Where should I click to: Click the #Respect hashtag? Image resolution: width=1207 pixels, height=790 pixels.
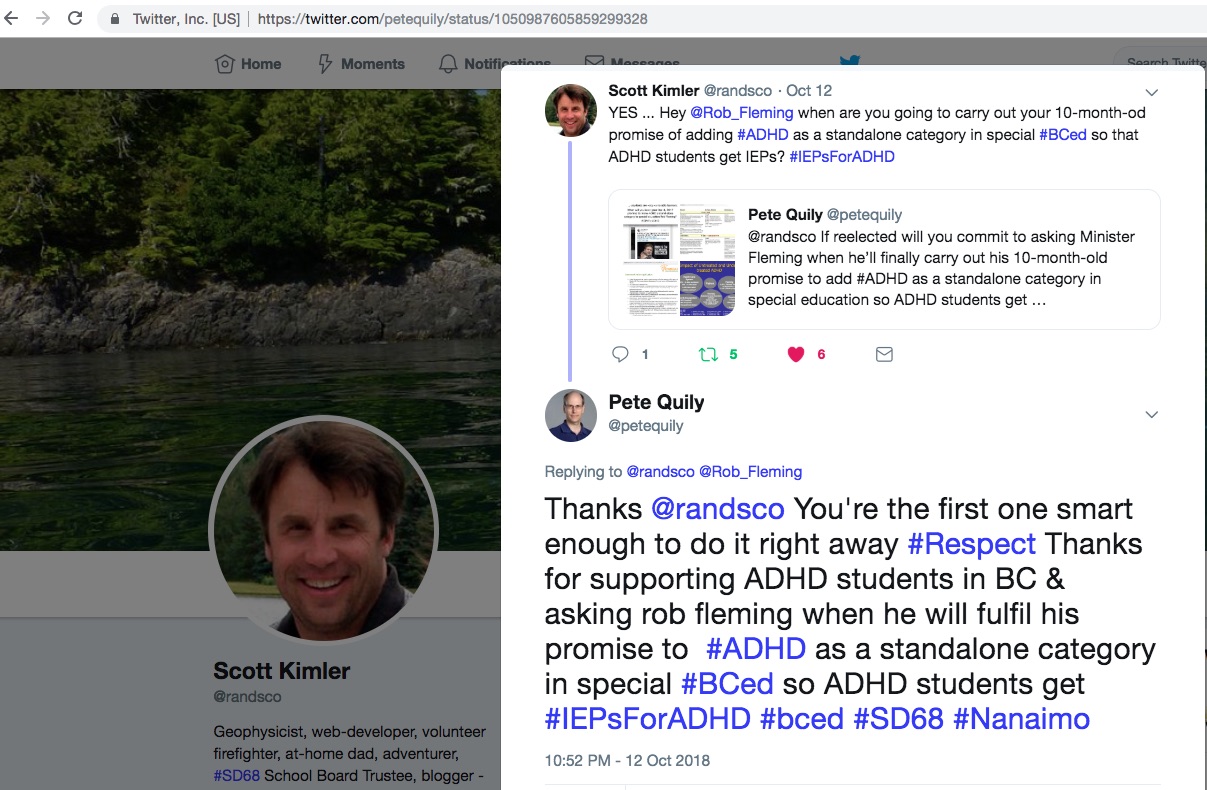[971, 544]
